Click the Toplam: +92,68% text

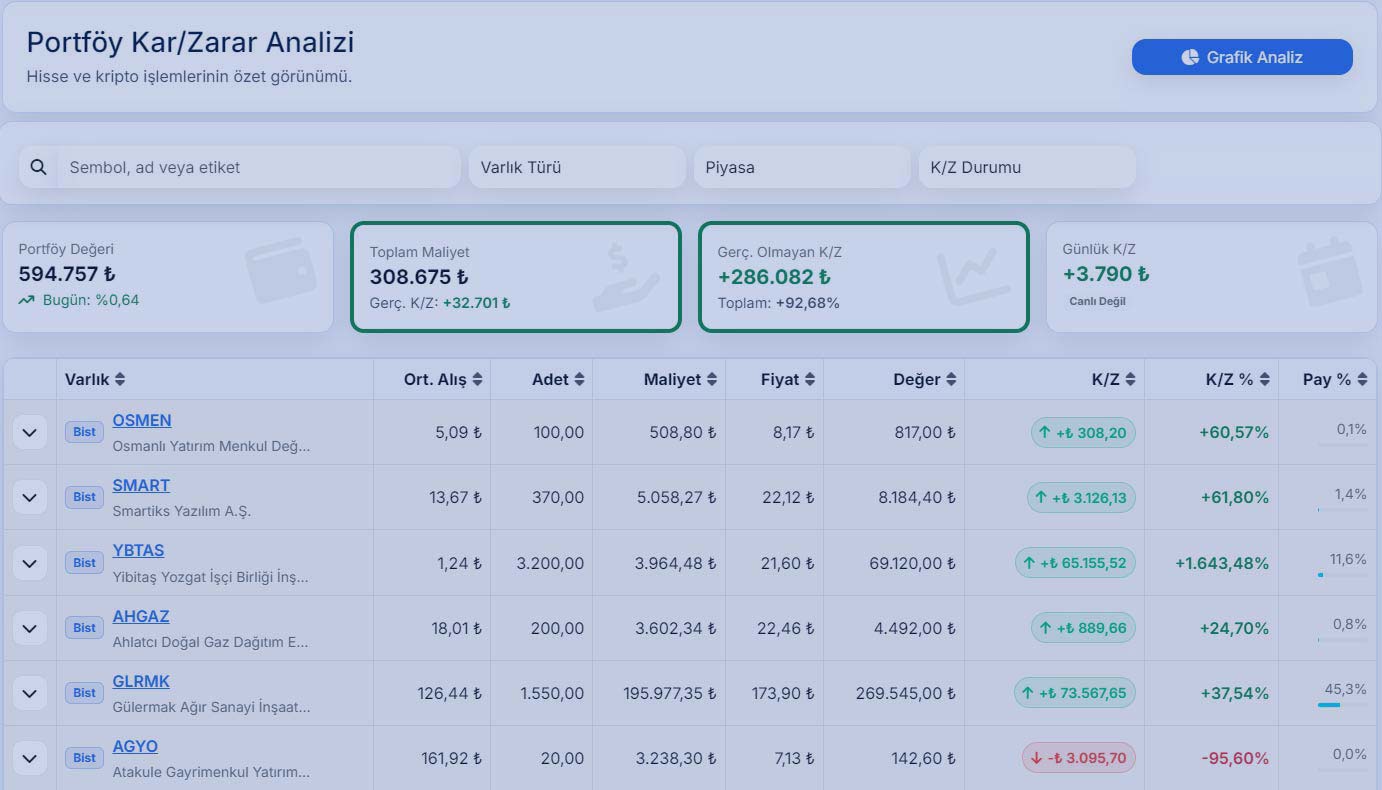click(x=779, y=303)
